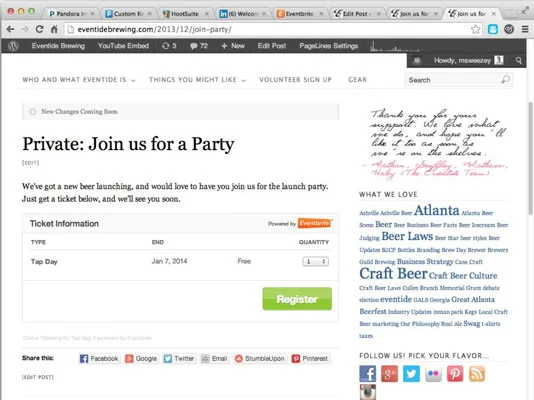This screenshot has width=534, height=400.
Task: Click Edit Post in the admin bar
Action: [x=271, y=46]
